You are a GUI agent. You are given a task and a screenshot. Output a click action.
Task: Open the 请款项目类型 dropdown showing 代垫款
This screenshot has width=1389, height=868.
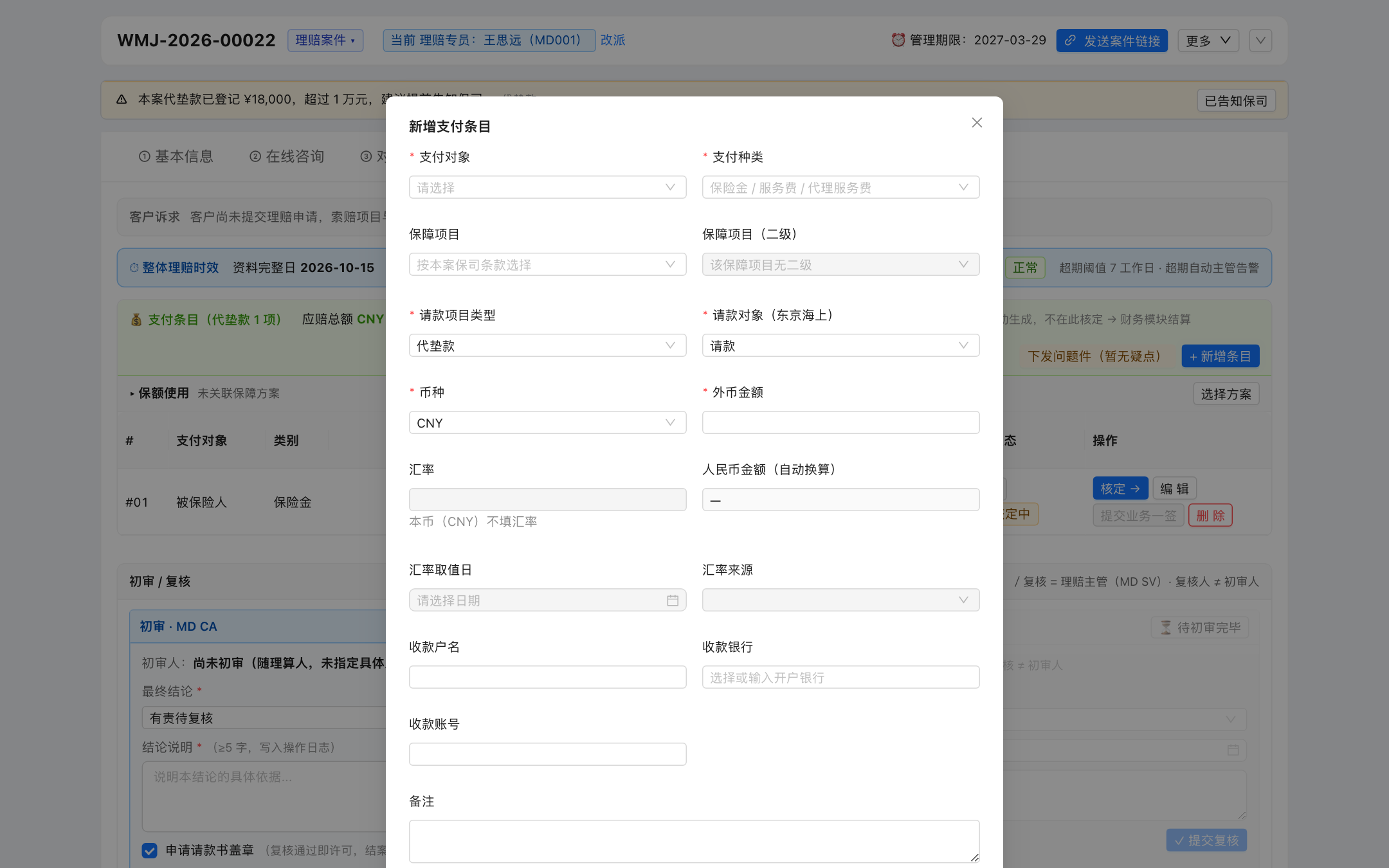(x=548, y=345)
